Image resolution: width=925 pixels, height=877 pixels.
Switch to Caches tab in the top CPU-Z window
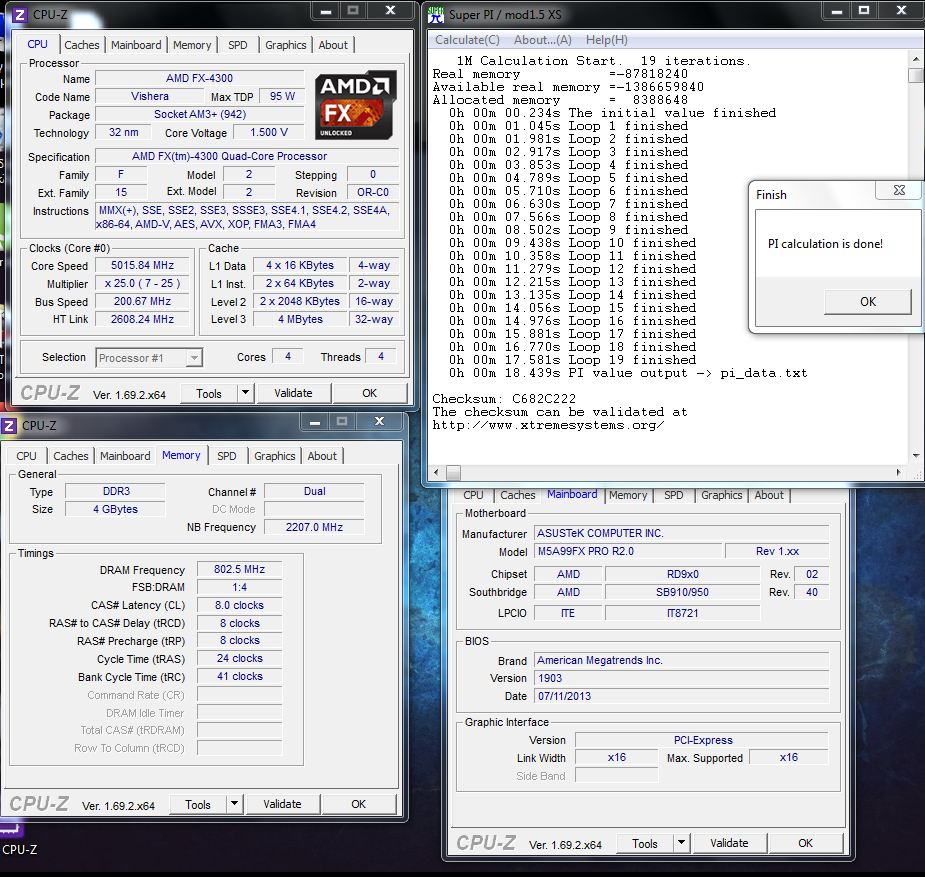pyautogui.click(x=81, y=45)
